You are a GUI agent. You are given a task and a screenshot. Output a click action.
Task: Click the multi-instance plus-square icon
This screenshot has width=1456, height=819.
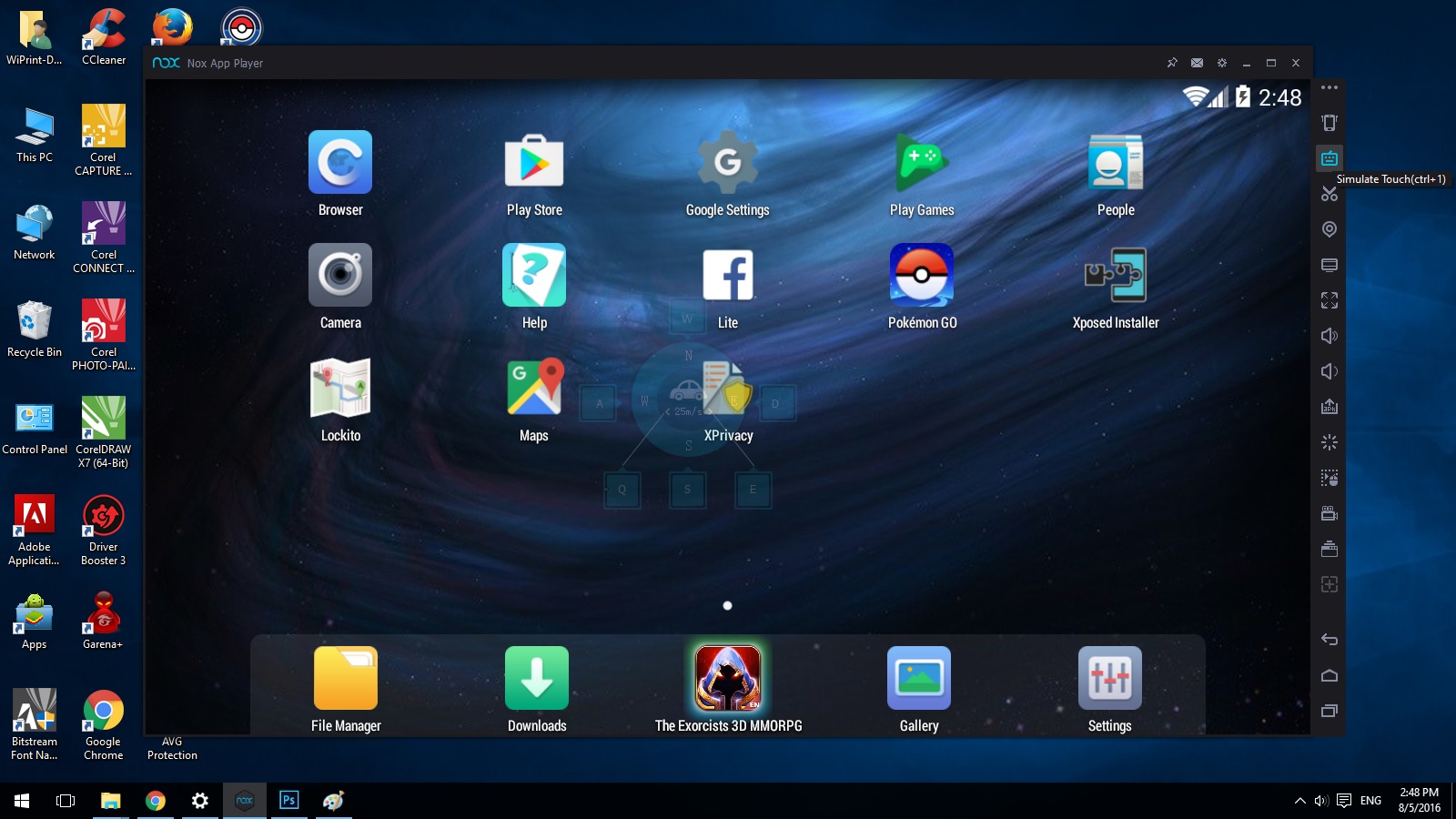(x=1330, y=584)
